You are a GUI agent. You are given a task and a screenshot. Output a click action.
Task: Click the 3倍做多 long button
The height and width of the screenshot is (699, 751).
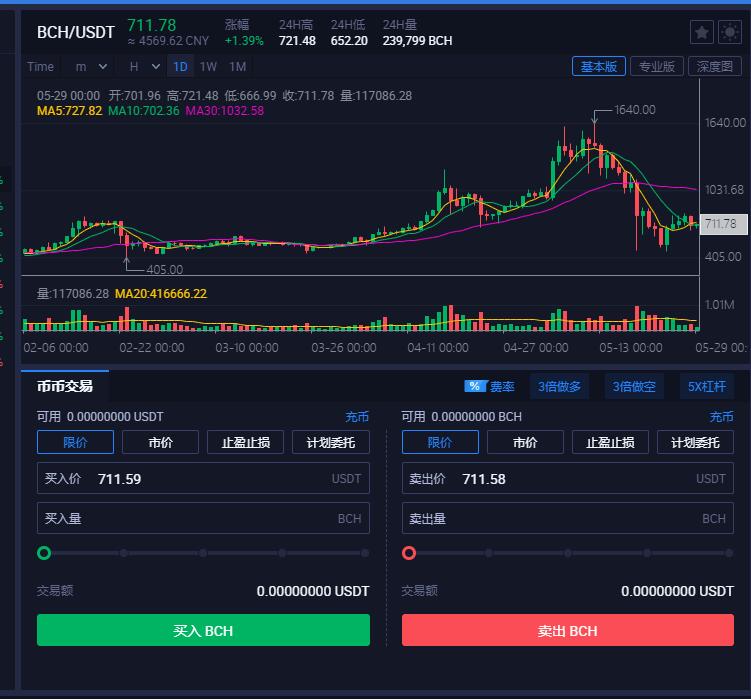pyautogui.click(x=559, y=387)
